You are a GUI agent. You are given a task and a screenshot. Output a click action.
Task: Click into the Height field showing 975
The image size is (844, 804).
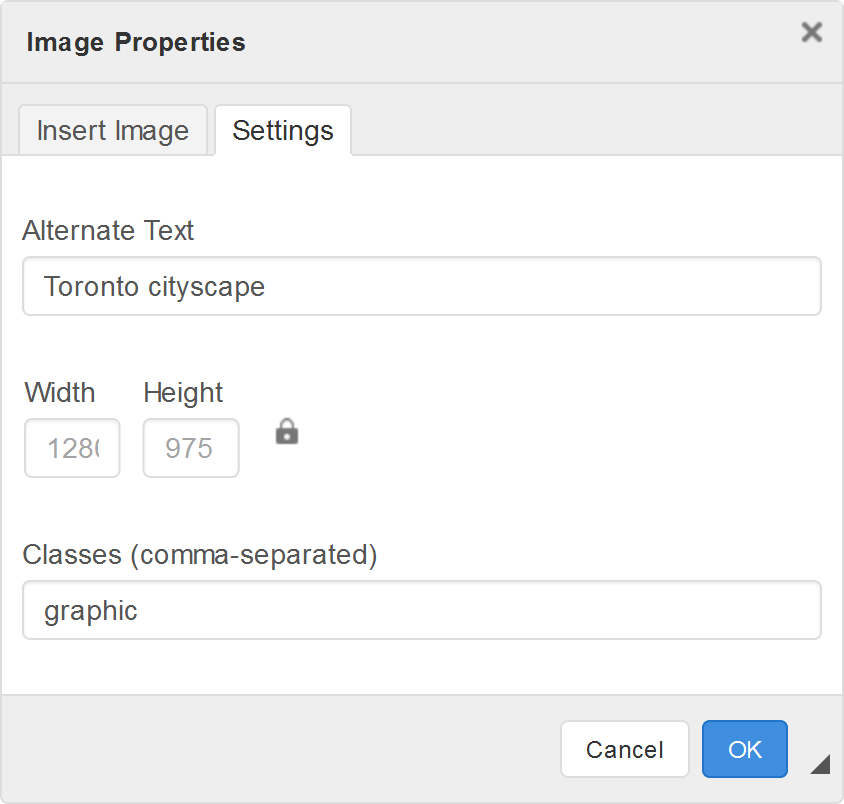[191, 448]
